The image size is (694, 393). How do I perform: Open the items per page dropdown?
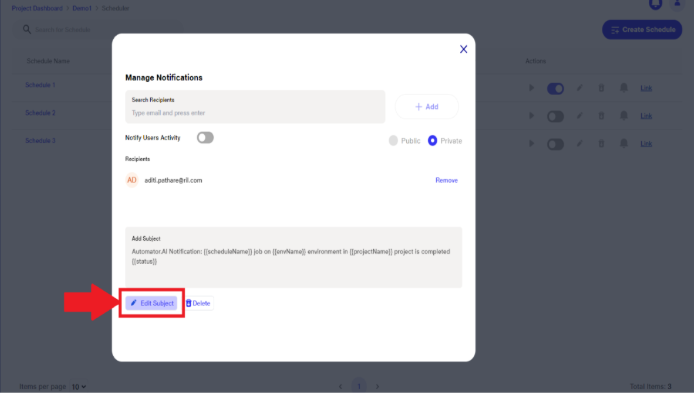pos(79,387)
